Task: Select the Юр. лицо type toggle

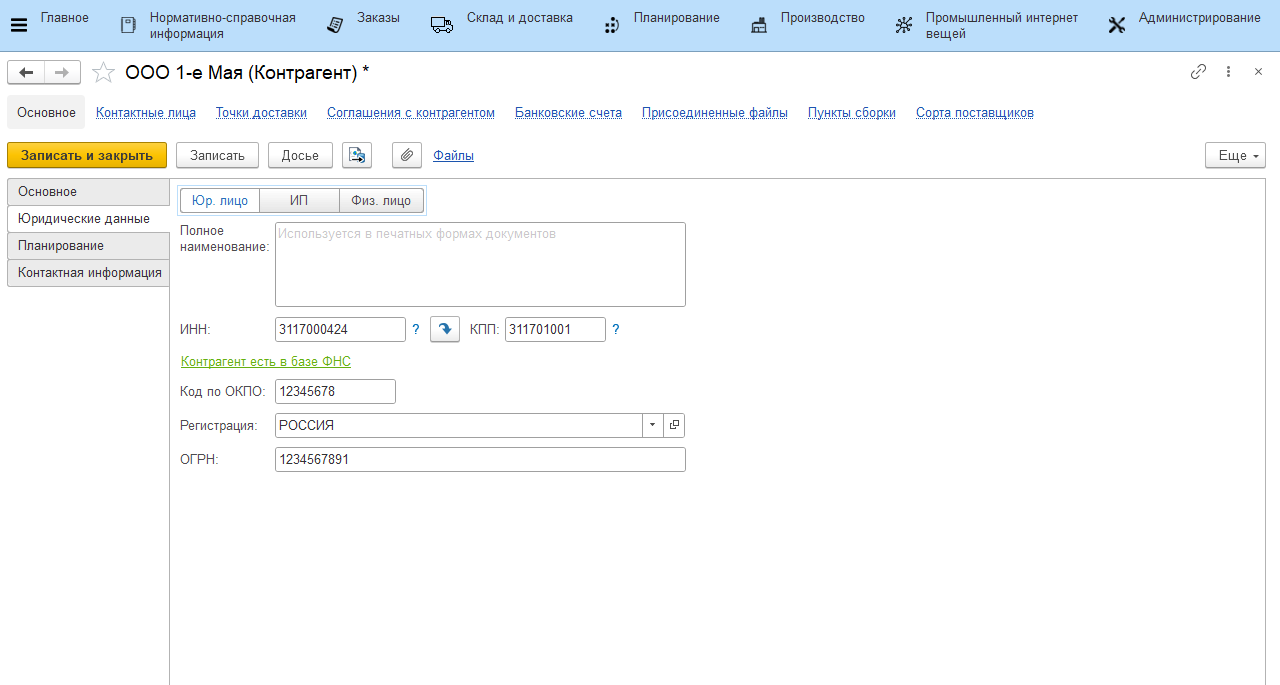Action: (220, 200)
